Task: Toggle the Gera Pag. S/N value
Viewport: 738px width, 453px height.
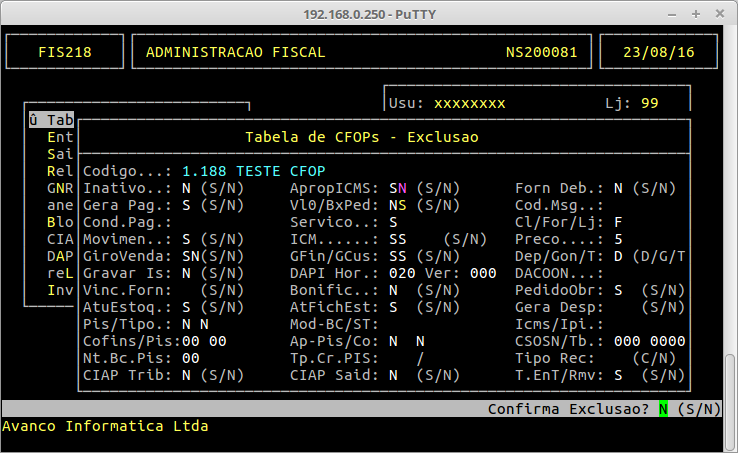Action: 186,205
